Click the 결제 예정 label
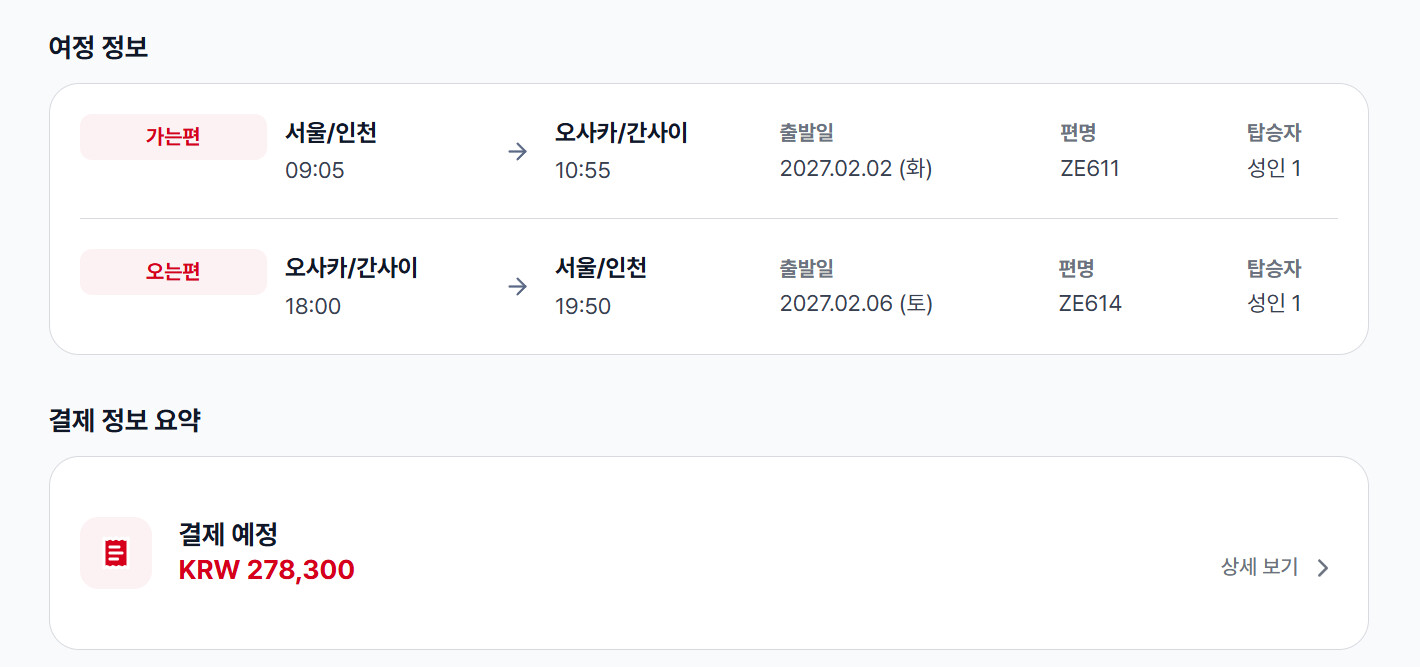 228,534
